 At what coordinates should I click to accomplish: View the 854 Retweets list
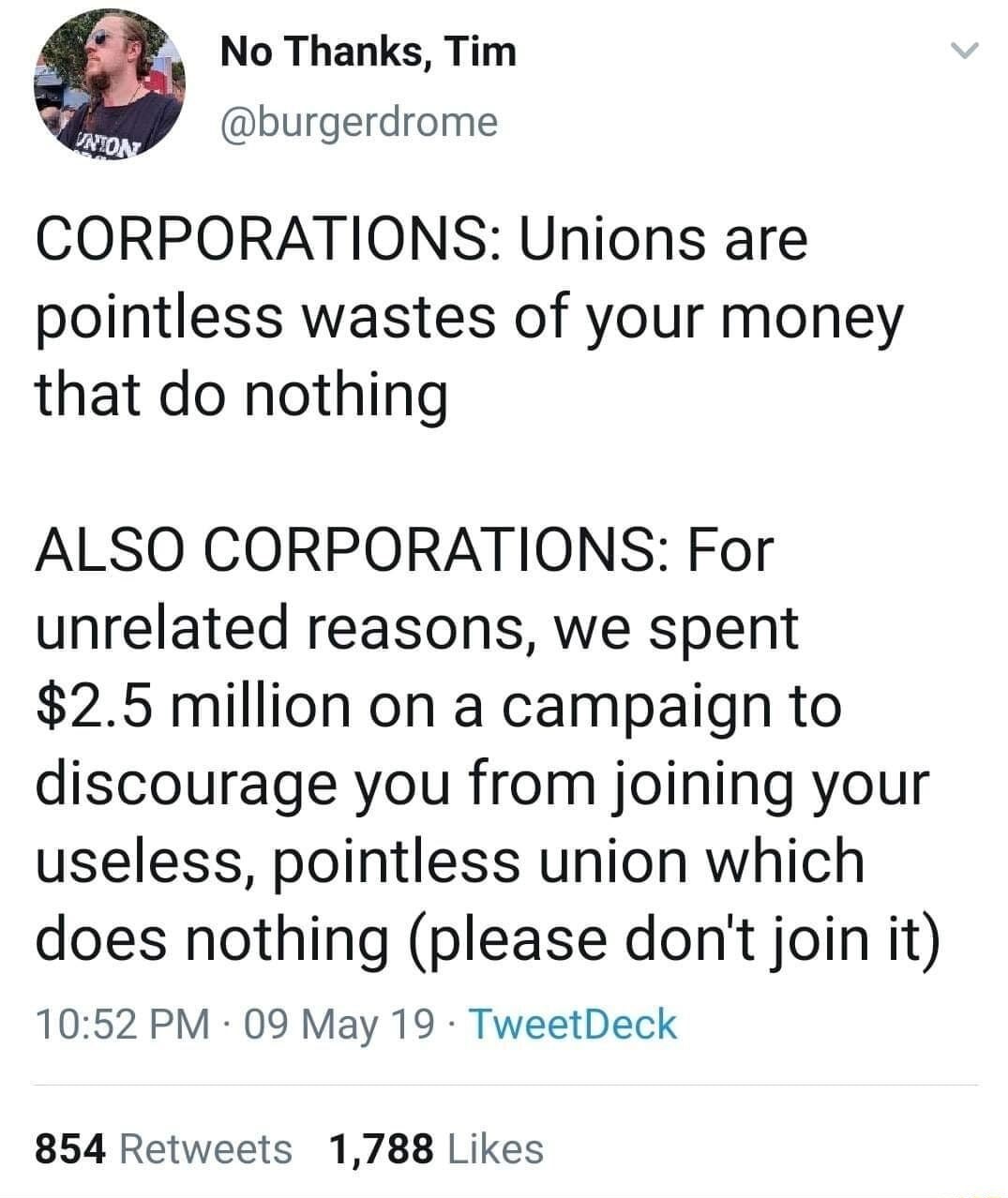[x=163, y=1148]
